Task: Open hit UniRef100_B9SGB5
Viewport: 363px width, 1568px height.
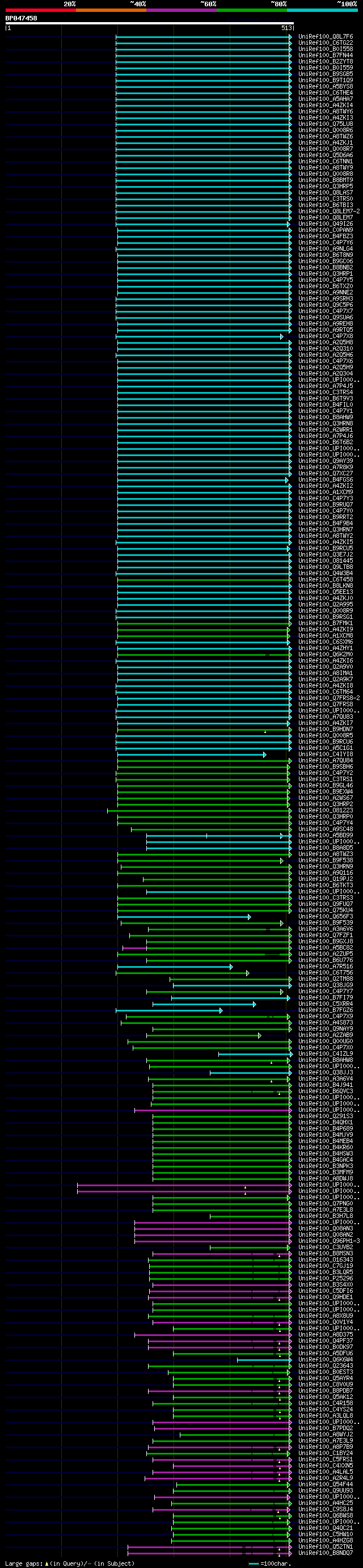Action: [325, 74]
